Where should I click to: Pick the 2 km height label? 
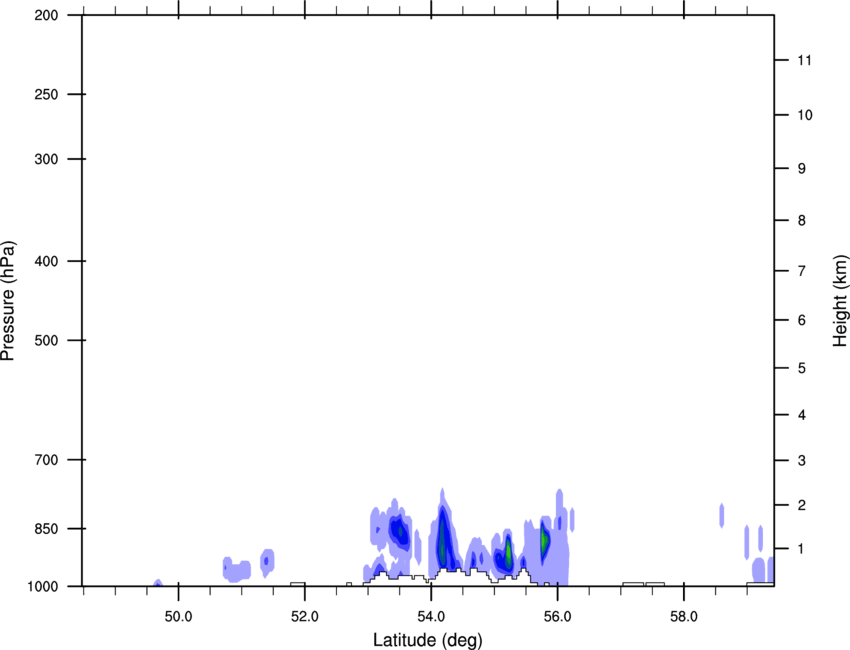(x=802, y=505)
